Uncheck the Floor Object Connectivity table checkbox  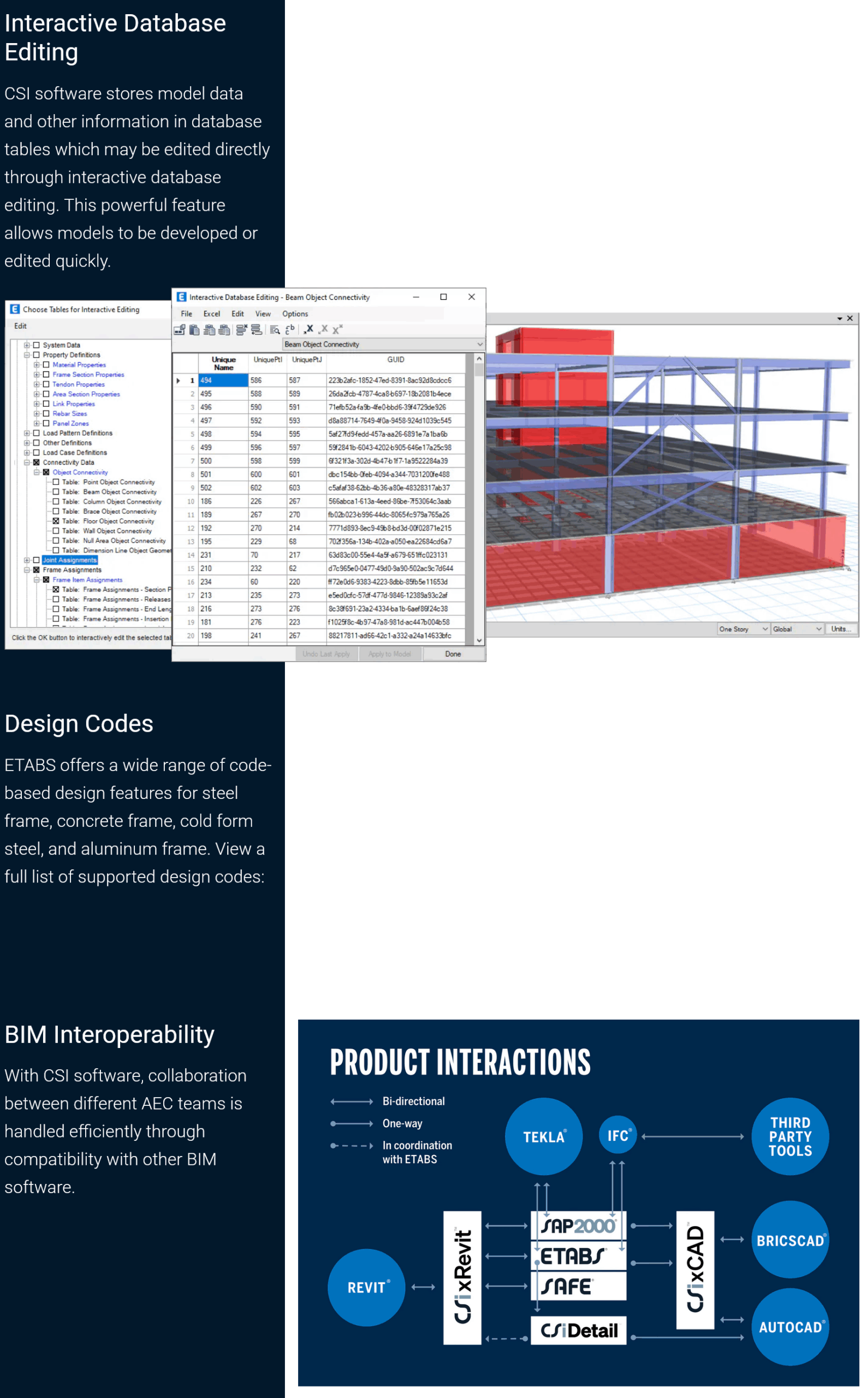56,522
